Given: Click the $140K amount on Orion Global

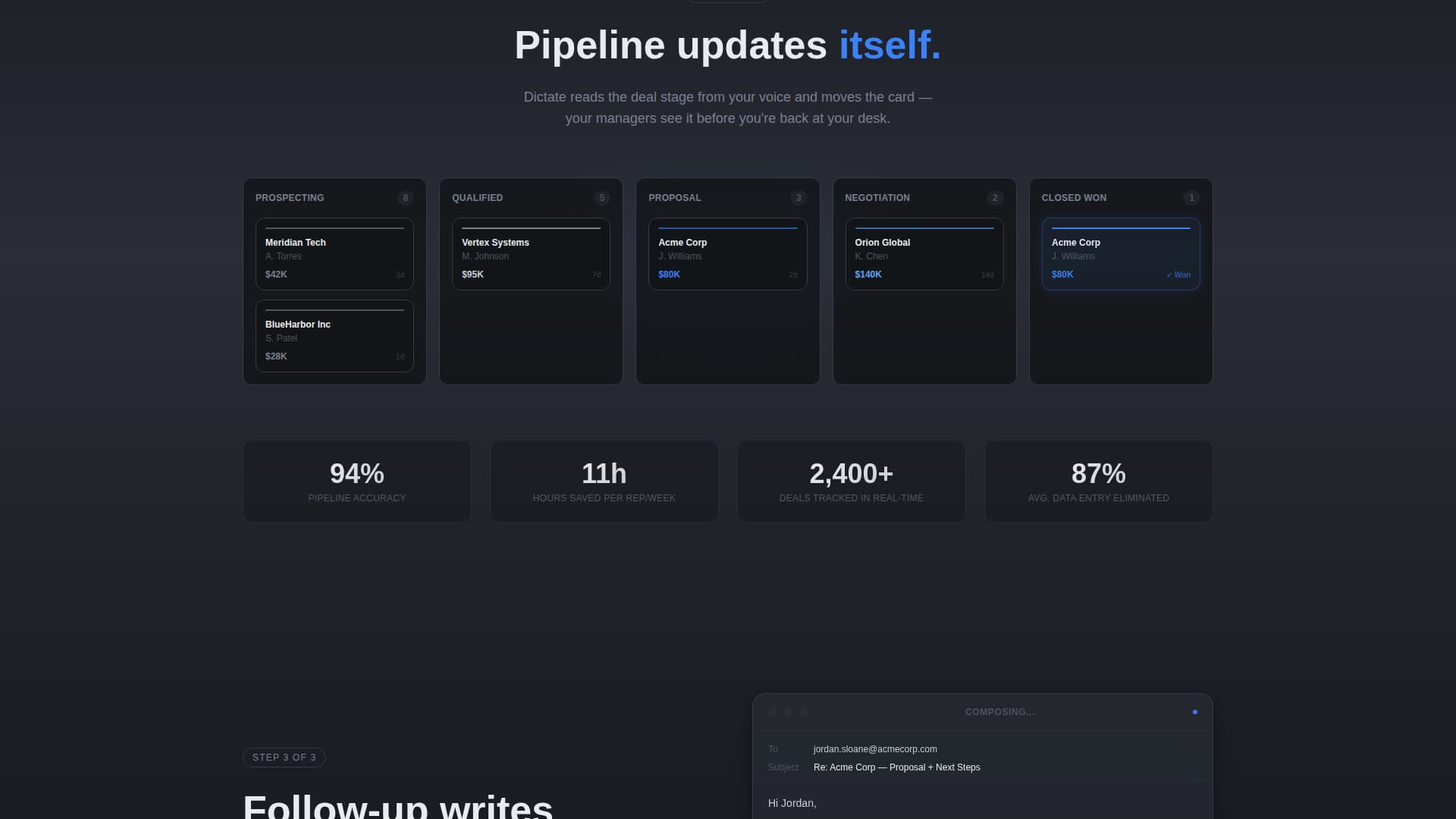Looking at the screenshot, I should [x=868, y=275].
